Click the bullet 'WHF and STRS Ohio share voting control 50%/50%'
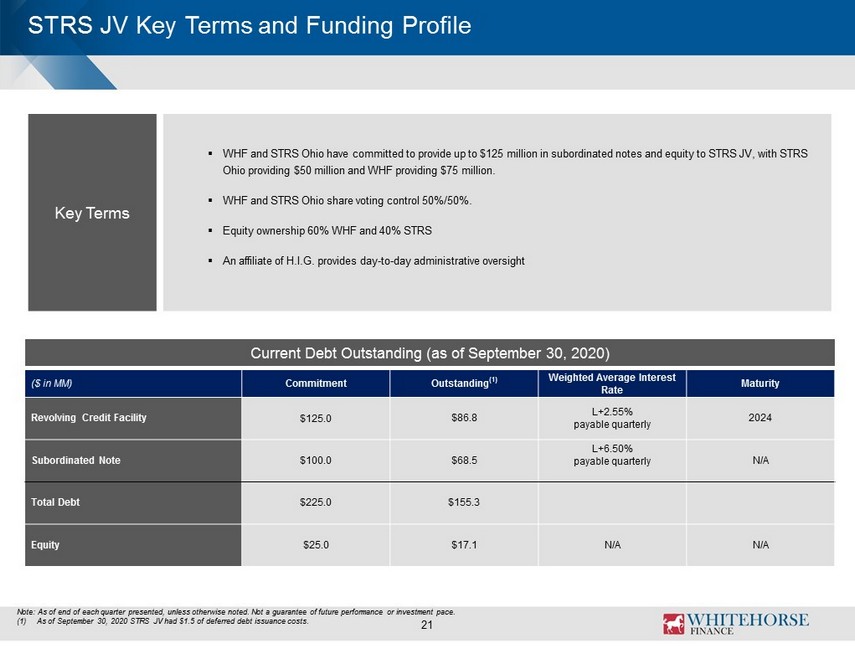This screenshot has height=654, width=855. point(347,201)
